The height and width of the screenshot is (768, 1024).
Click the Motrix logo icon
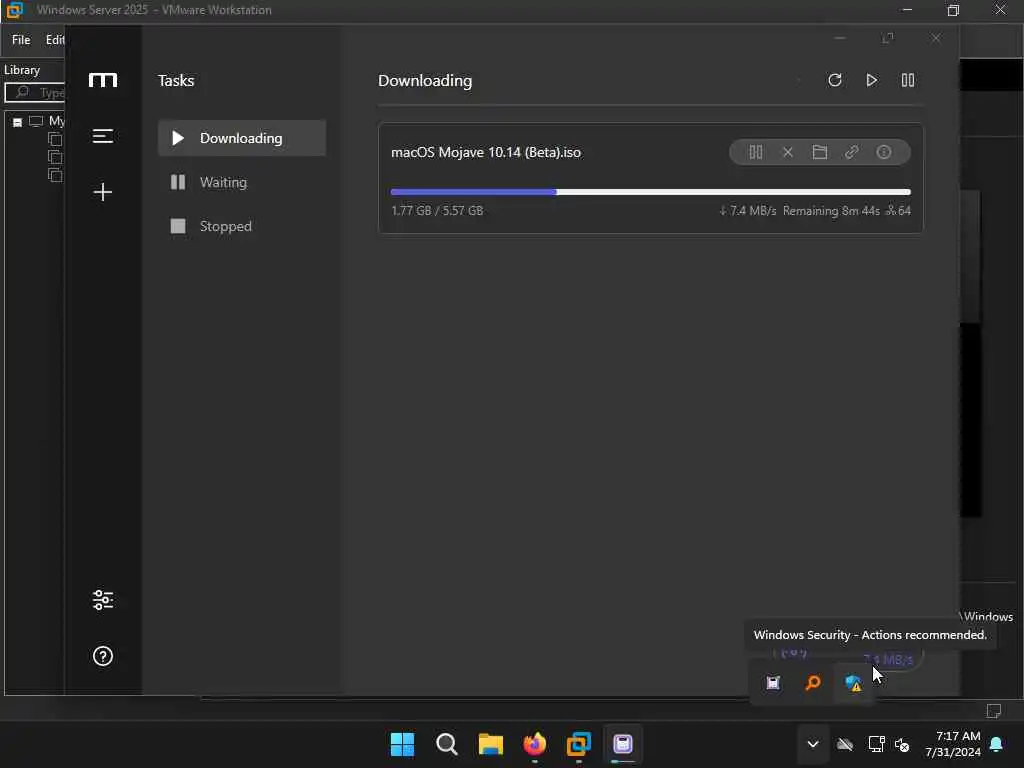coord(103,80)
